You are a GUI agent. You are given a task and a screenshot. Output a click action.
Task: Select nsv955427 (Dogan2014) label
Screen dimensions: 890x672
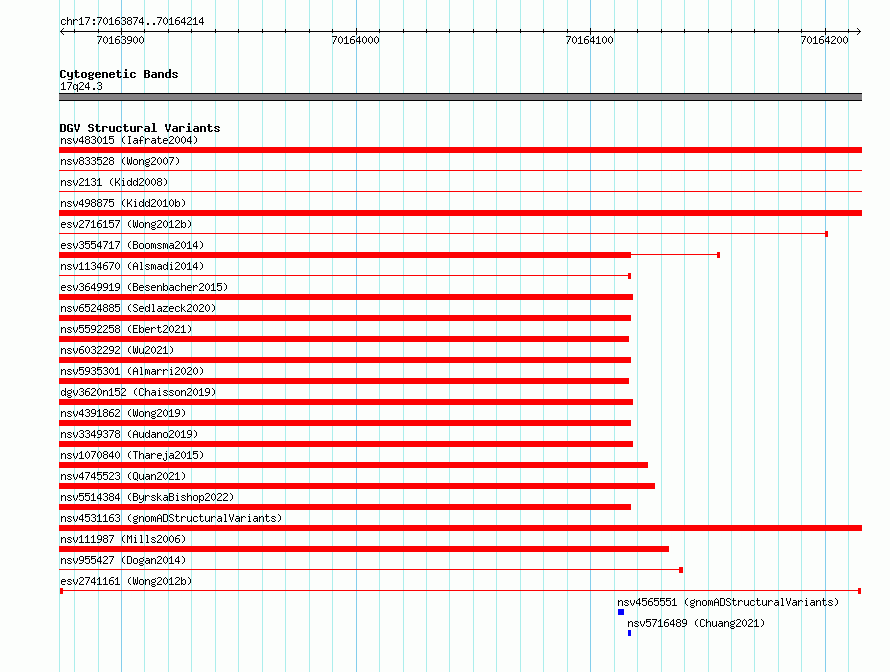click(x=123, y=560)
